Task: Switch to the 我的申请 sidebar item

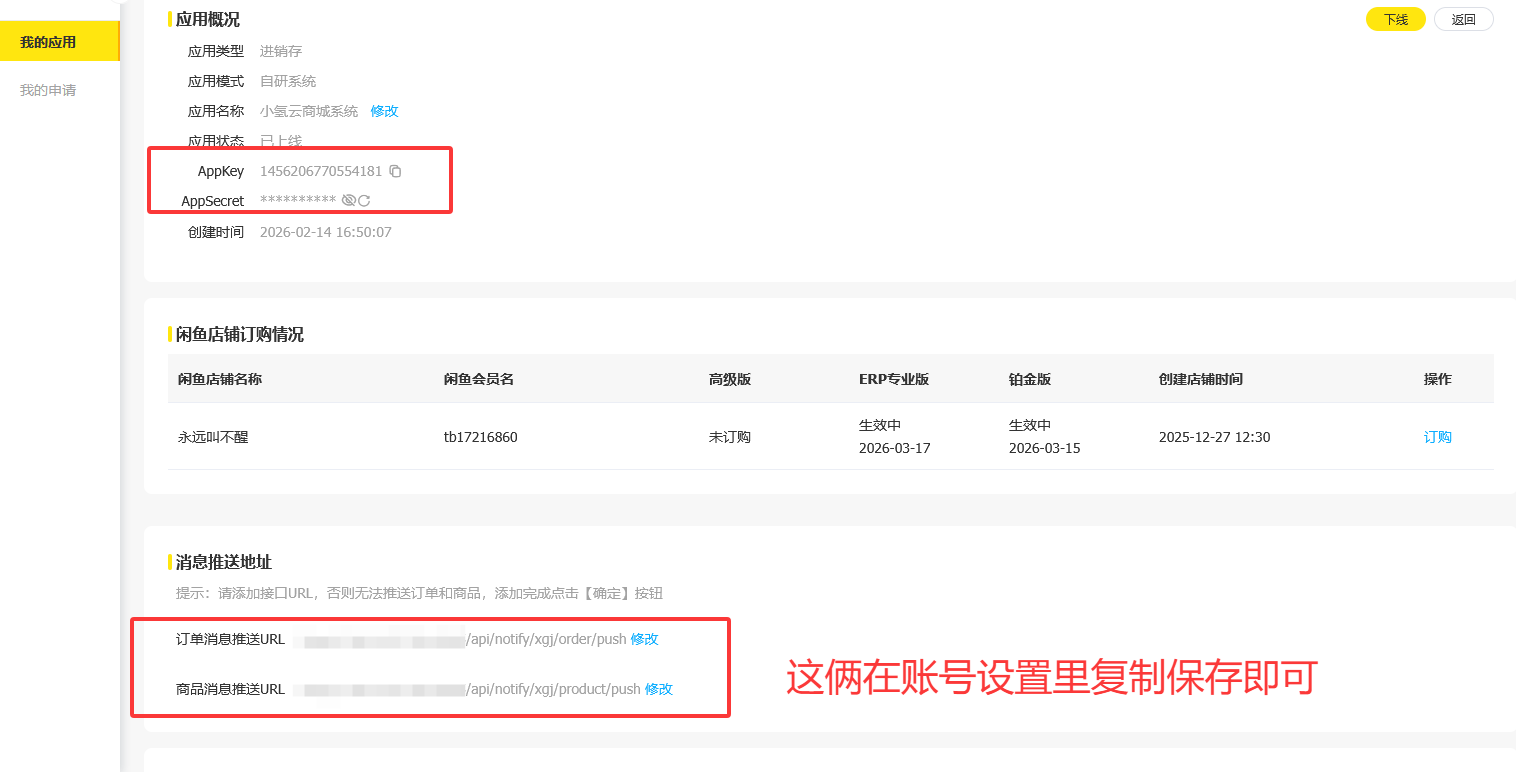Action: pyautogui.click(x=46, y=89)
